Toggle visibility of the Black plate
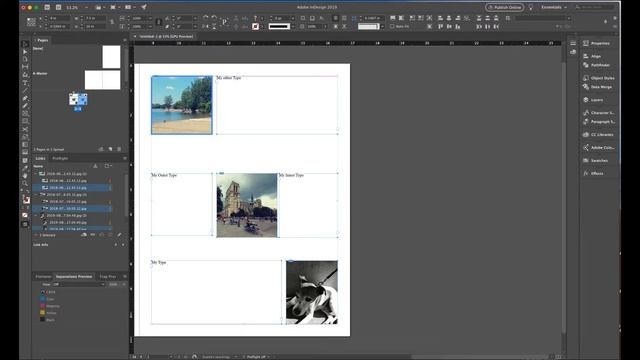 [42, 320]
